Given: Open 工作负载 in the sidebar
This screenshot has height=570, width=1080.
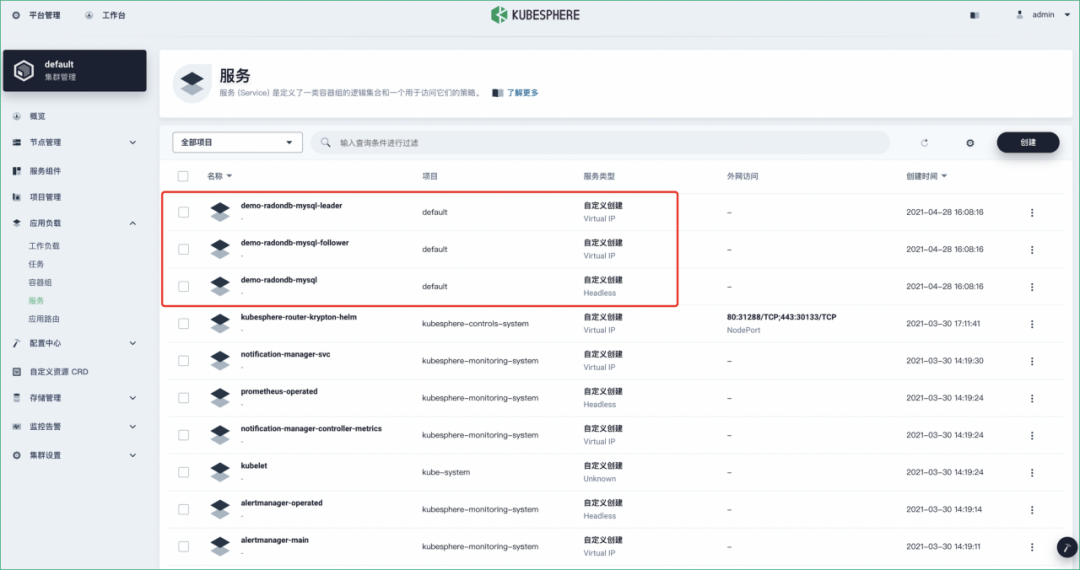Looking at the screenshot, I should tap(44, 246).
